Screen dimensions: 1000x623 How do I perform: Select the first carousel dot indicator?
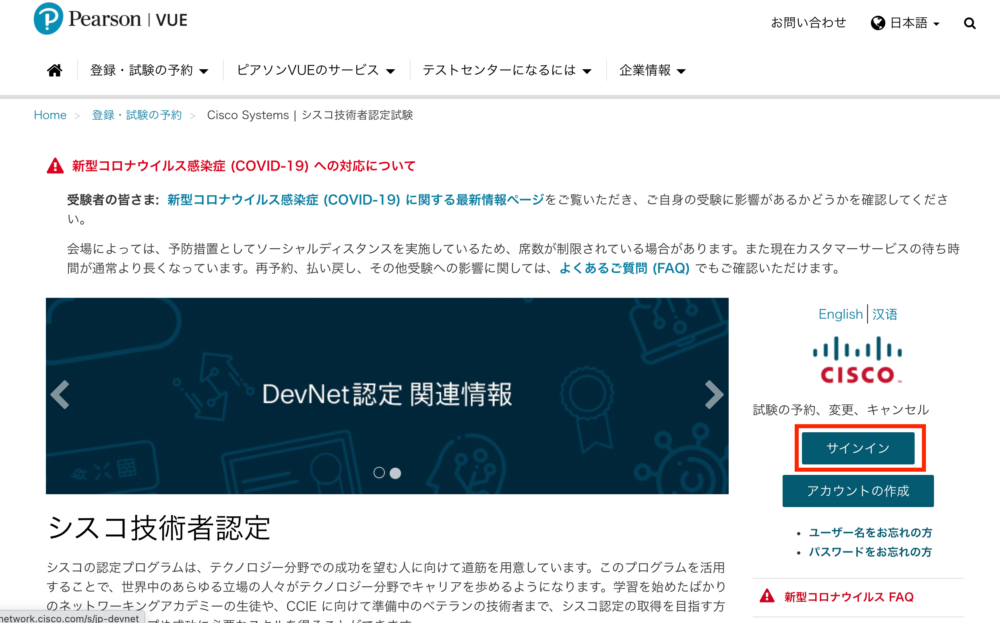379,473
